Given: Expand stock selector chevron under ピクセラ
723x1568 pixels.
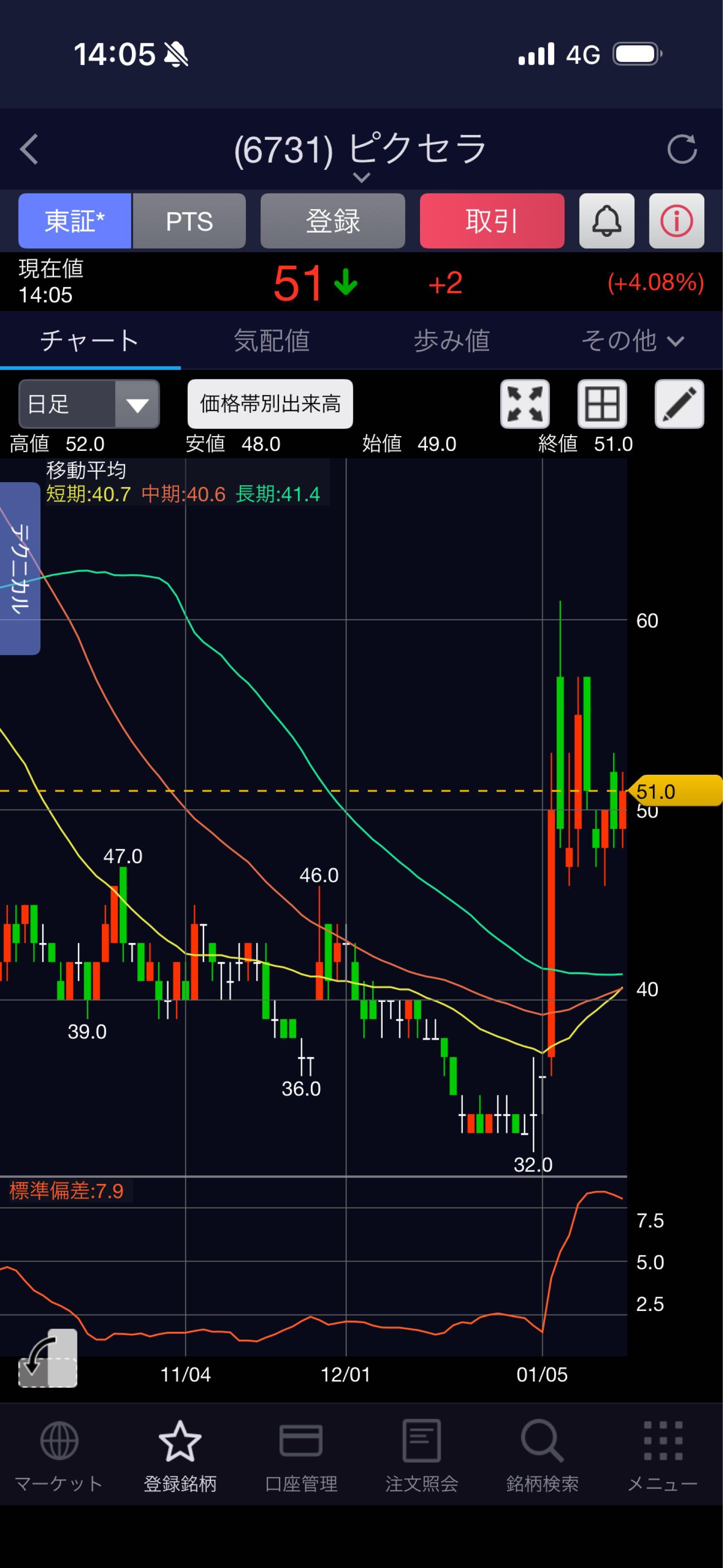Looking at the screenshot, I should (361, 178).
